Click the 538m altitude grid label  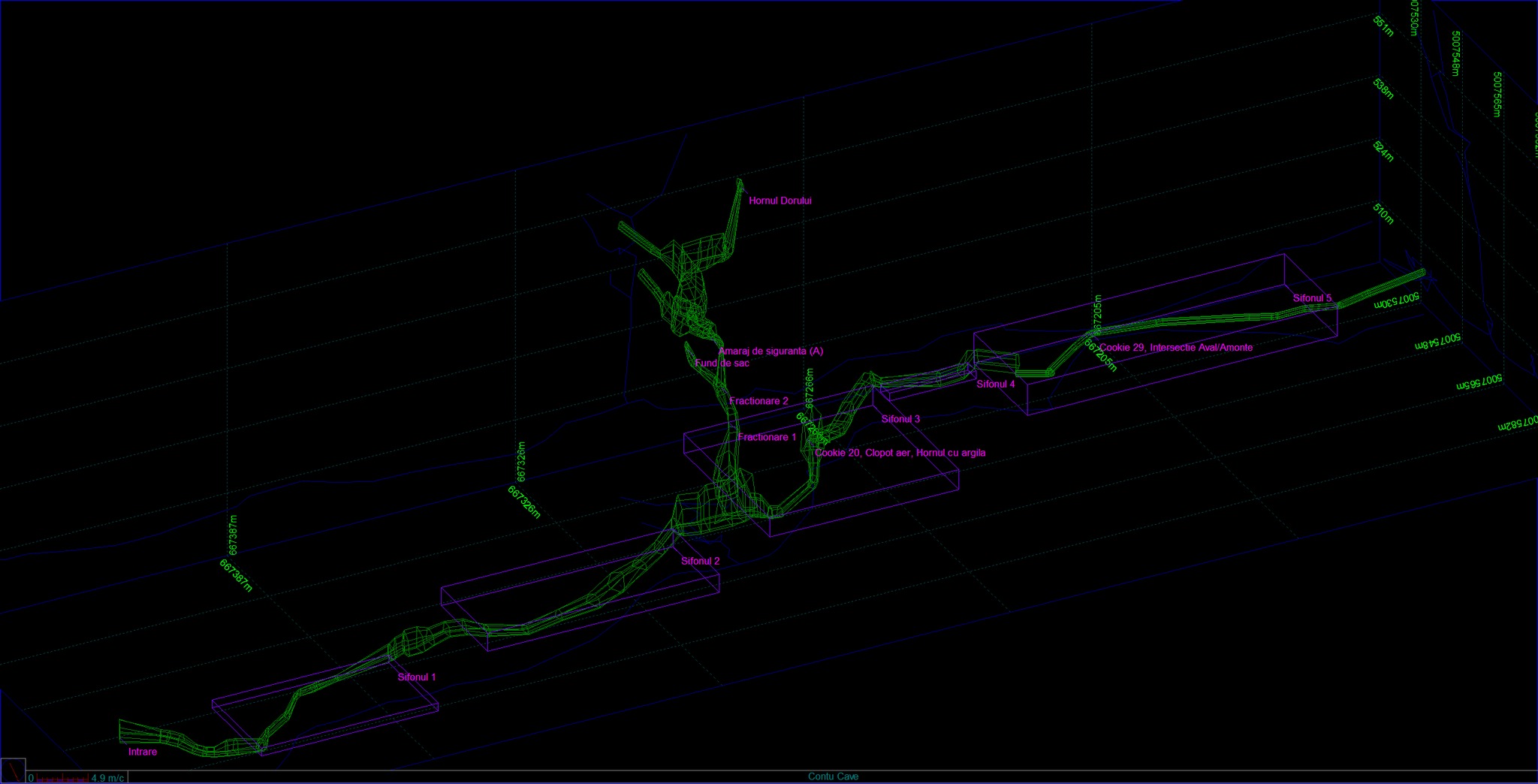coord(1383,88)
